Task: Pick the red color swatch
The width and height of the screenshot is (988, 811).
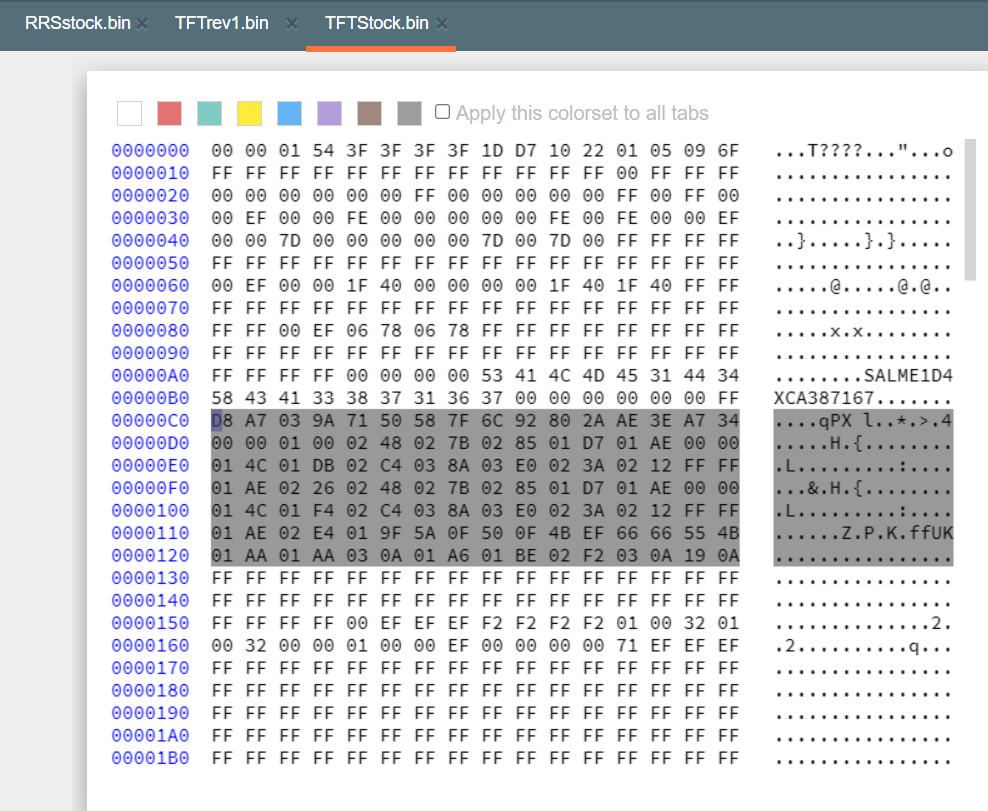Action: pos(169,113)
